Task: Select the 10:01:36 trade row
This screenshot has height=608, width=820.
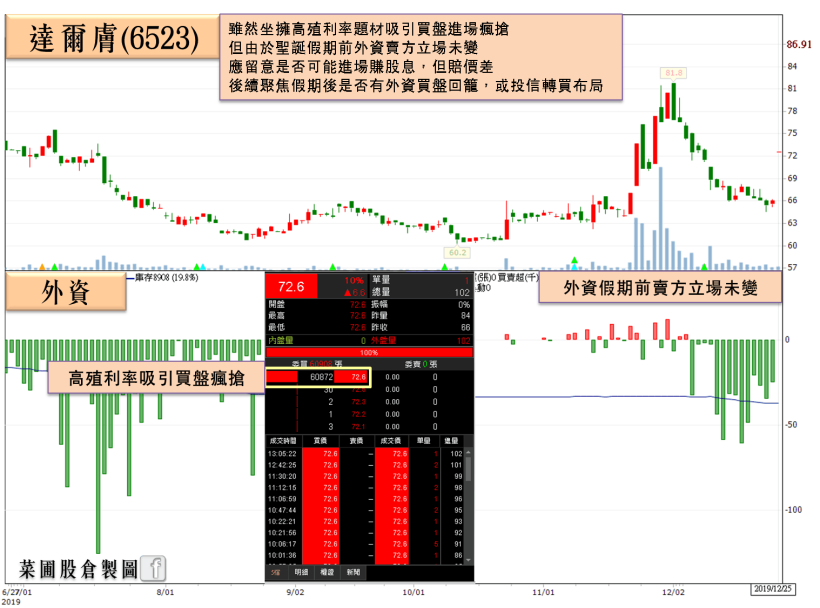Action: tap(365, 555)
